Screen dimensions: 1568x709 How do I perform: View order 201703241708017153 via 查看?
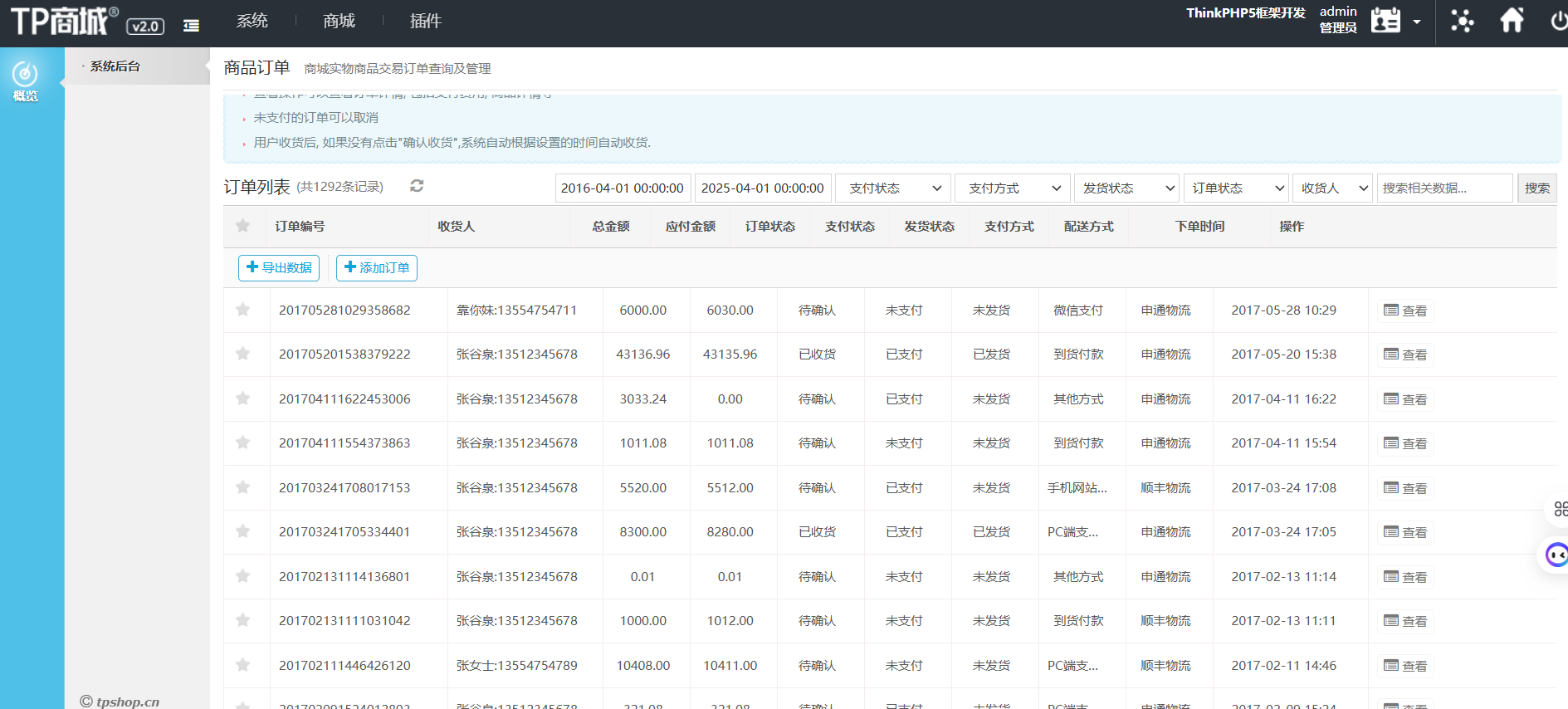click(1405, 488)
